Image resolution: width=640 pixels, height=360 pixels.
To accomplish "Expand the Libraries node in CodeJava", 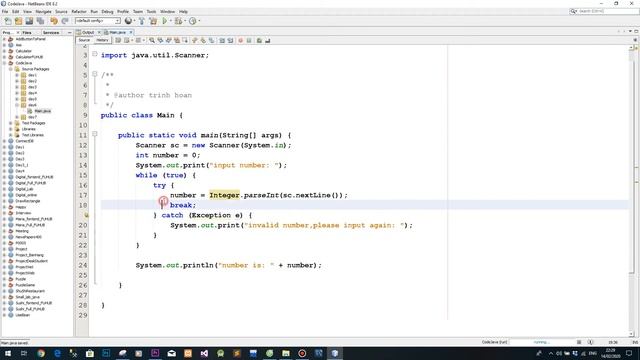I will coord(11,129).
